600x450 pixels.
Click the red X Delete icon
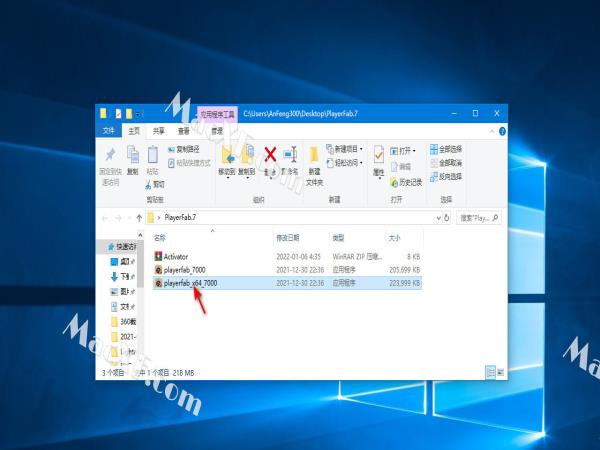point(270,155)
